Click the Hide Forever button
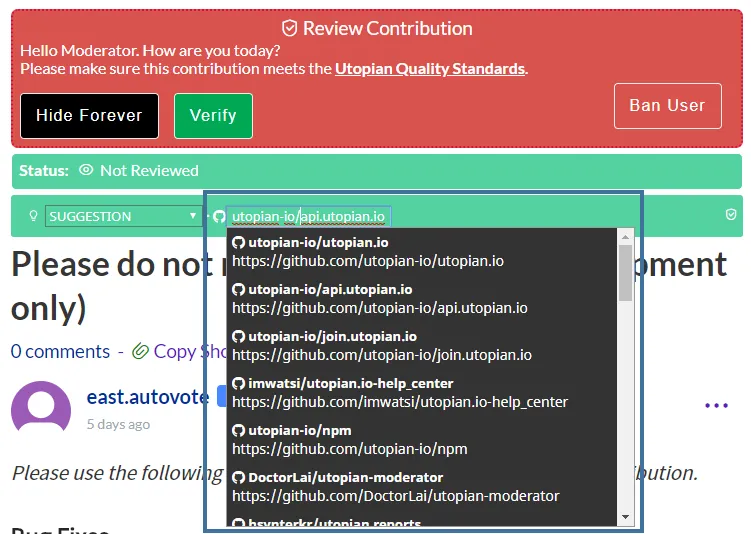The image size is (751, 534). 89,116
